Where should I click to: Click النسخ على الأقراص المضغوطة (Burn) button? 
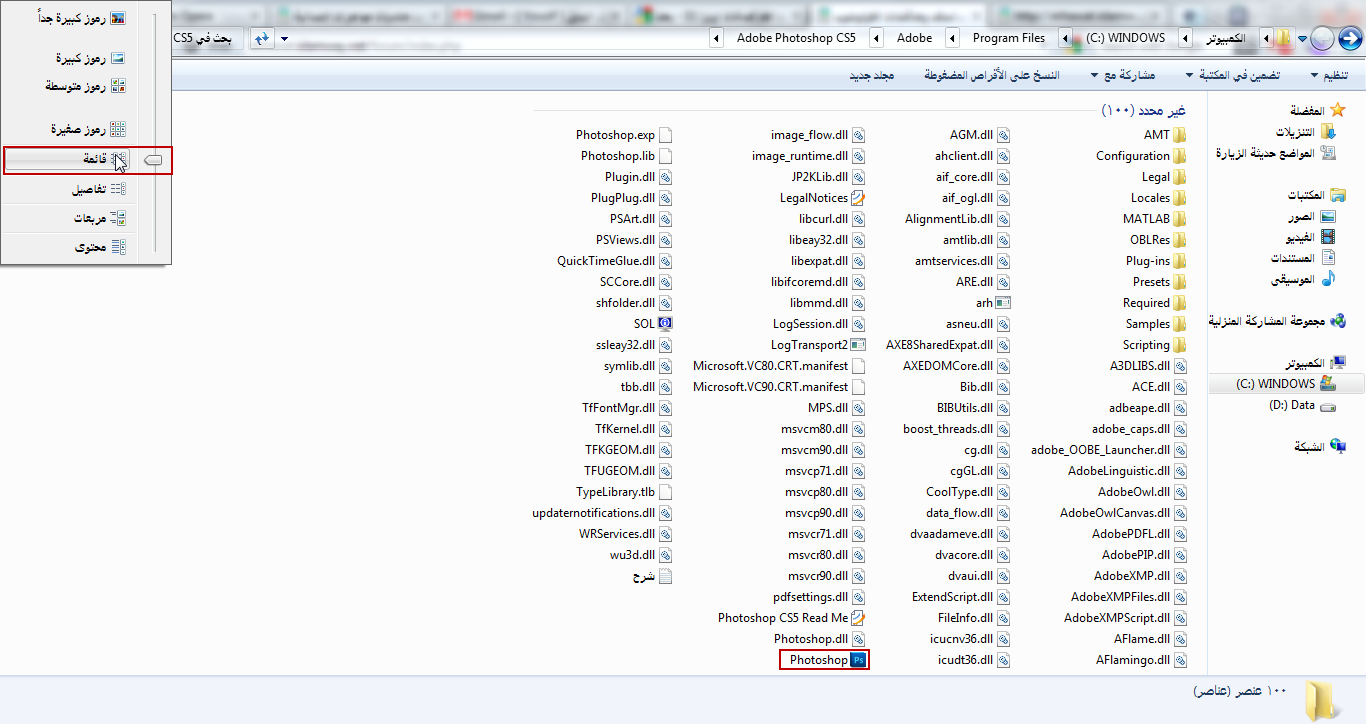992,76
